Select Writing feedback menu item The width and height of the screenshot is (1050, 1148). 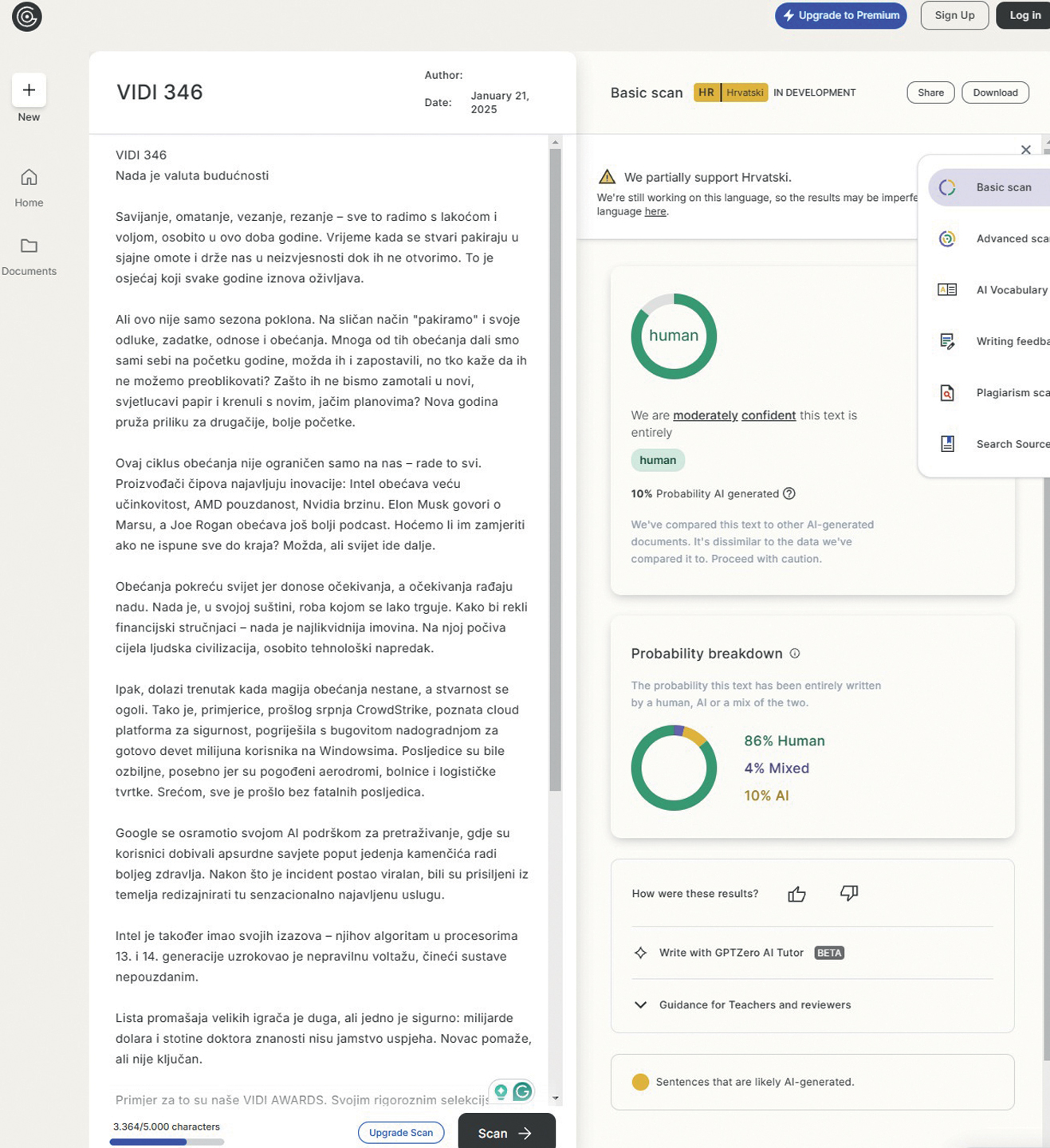pyautogui.click(x=989, y=341)
